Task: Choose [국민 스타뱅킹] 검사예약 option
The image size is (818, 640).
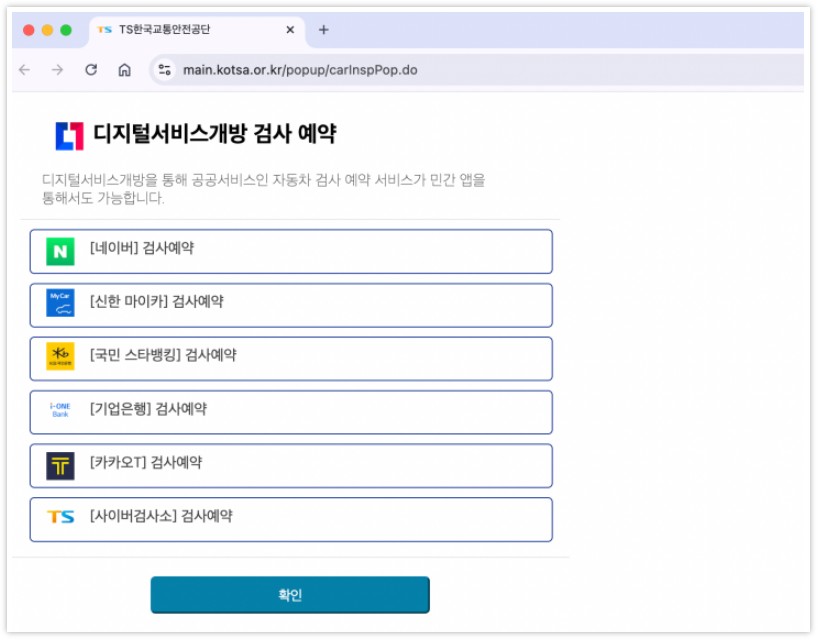Action: coord(291,359)
